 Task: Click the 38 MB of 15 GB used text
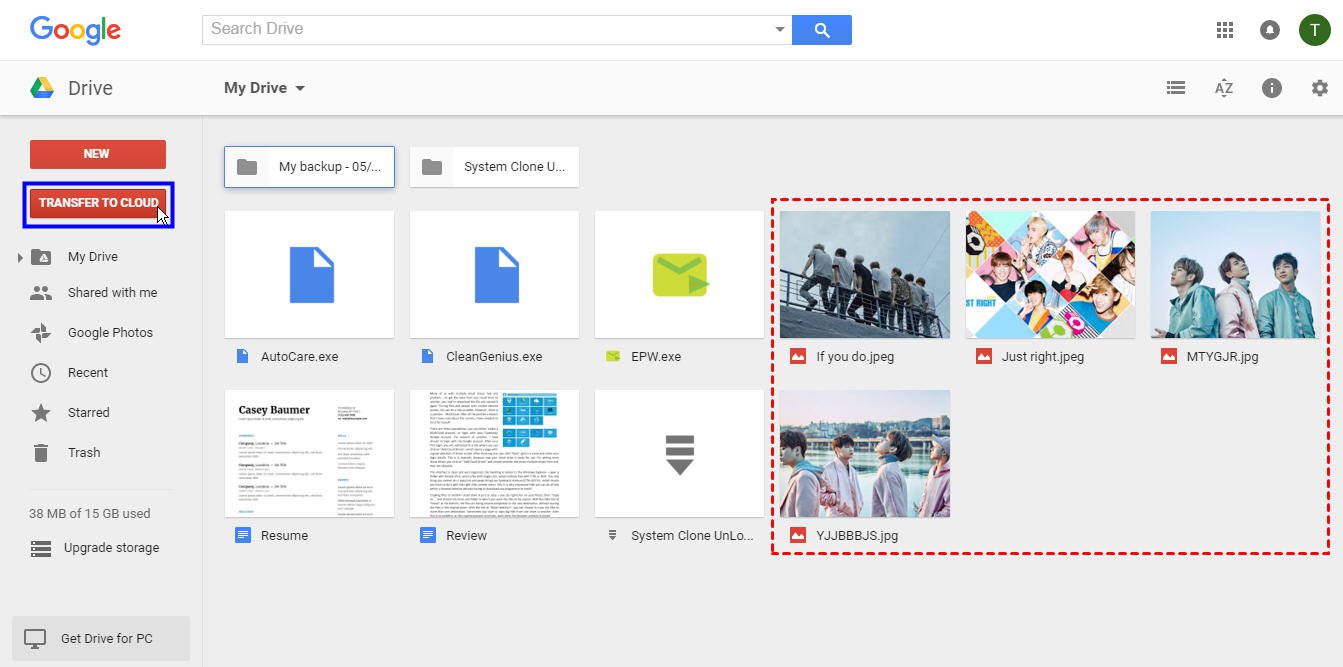pos(90,513)
